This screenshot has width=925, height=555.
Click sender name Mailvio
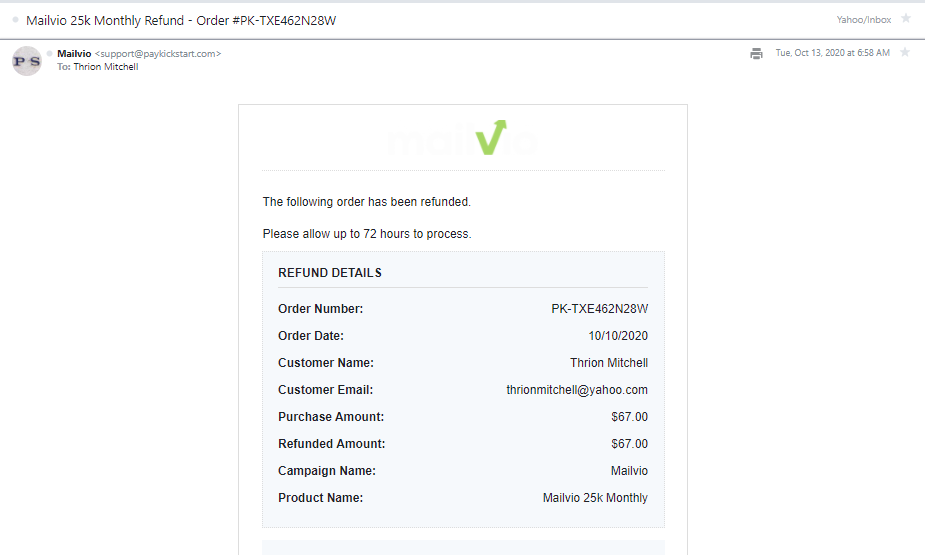74,54
